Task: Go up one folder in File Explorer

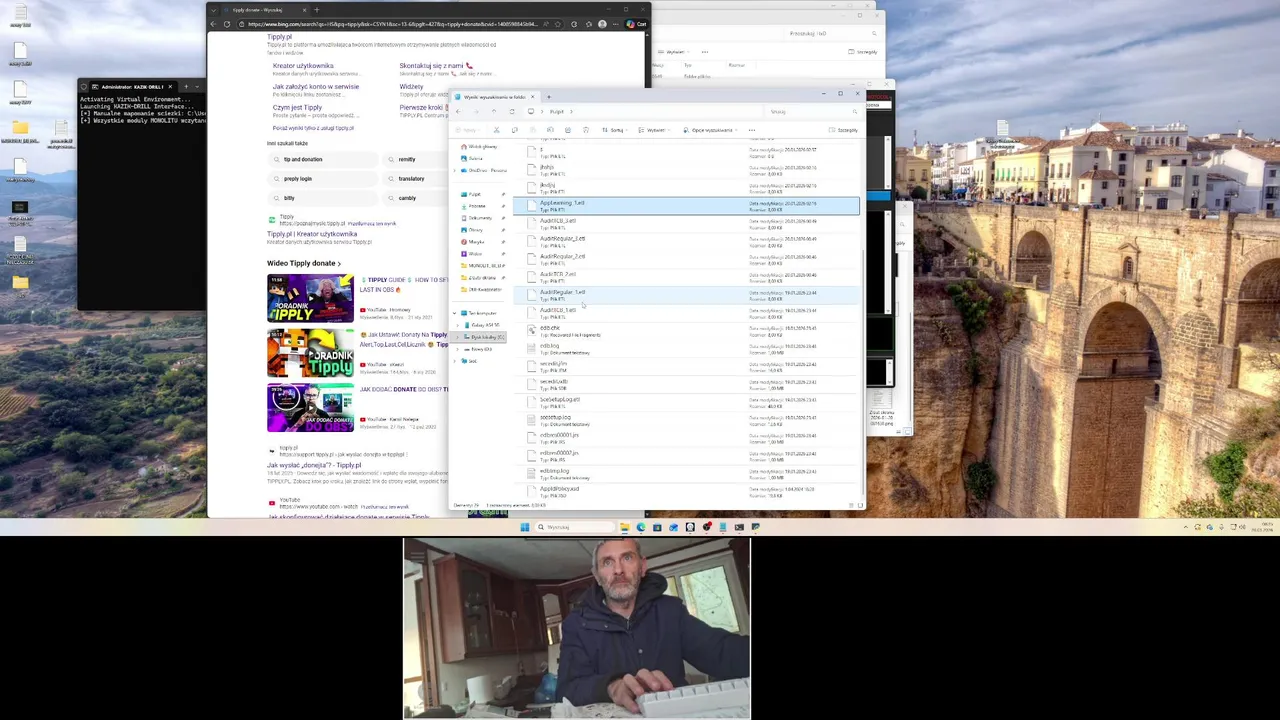Action: tap(494, 111)
